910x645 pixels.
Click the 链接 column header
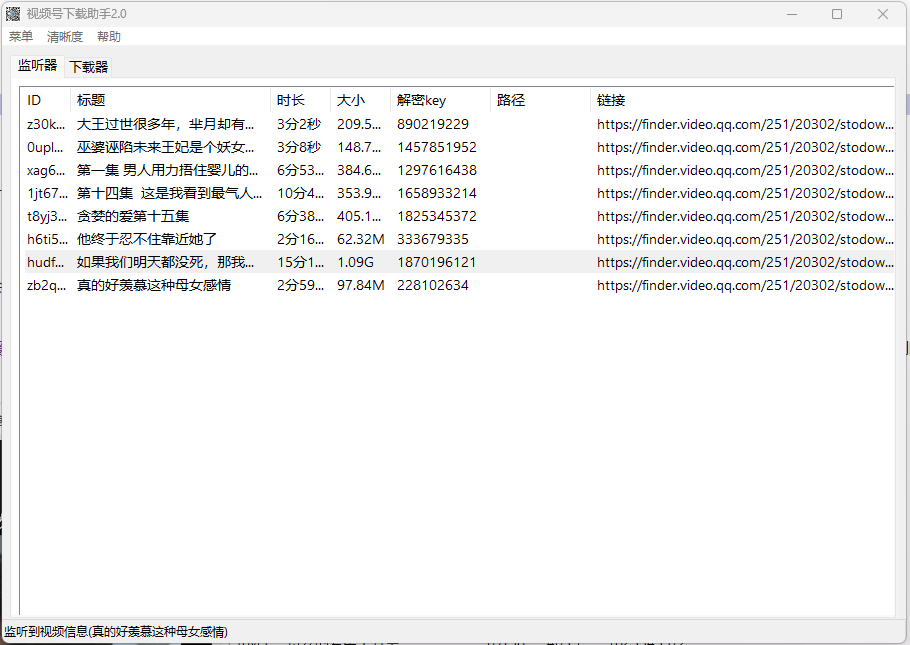609,100
